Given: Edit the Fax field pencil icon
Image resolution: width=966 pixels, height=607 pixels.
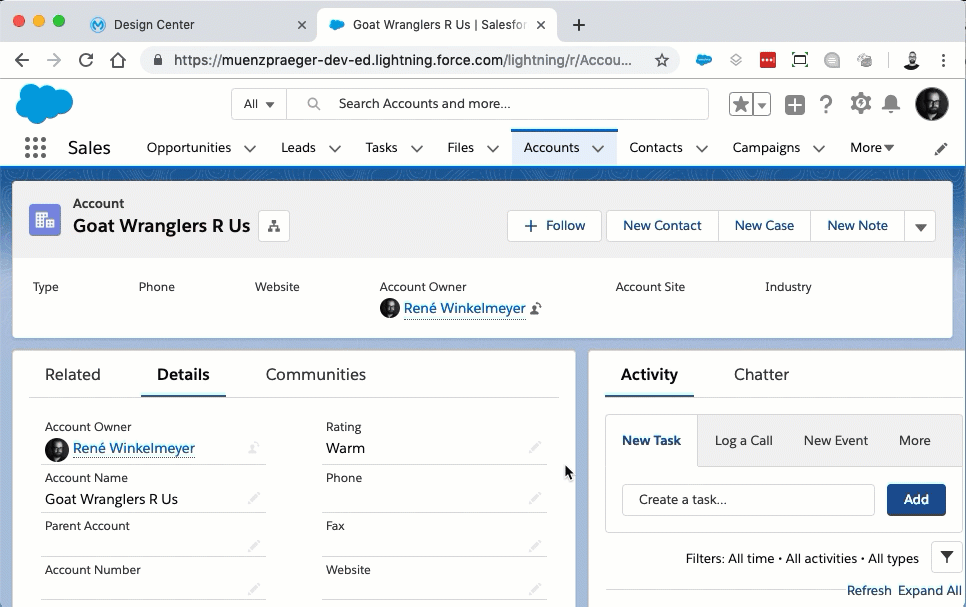Looking at the screenshot, I should (x=535, y=545).
